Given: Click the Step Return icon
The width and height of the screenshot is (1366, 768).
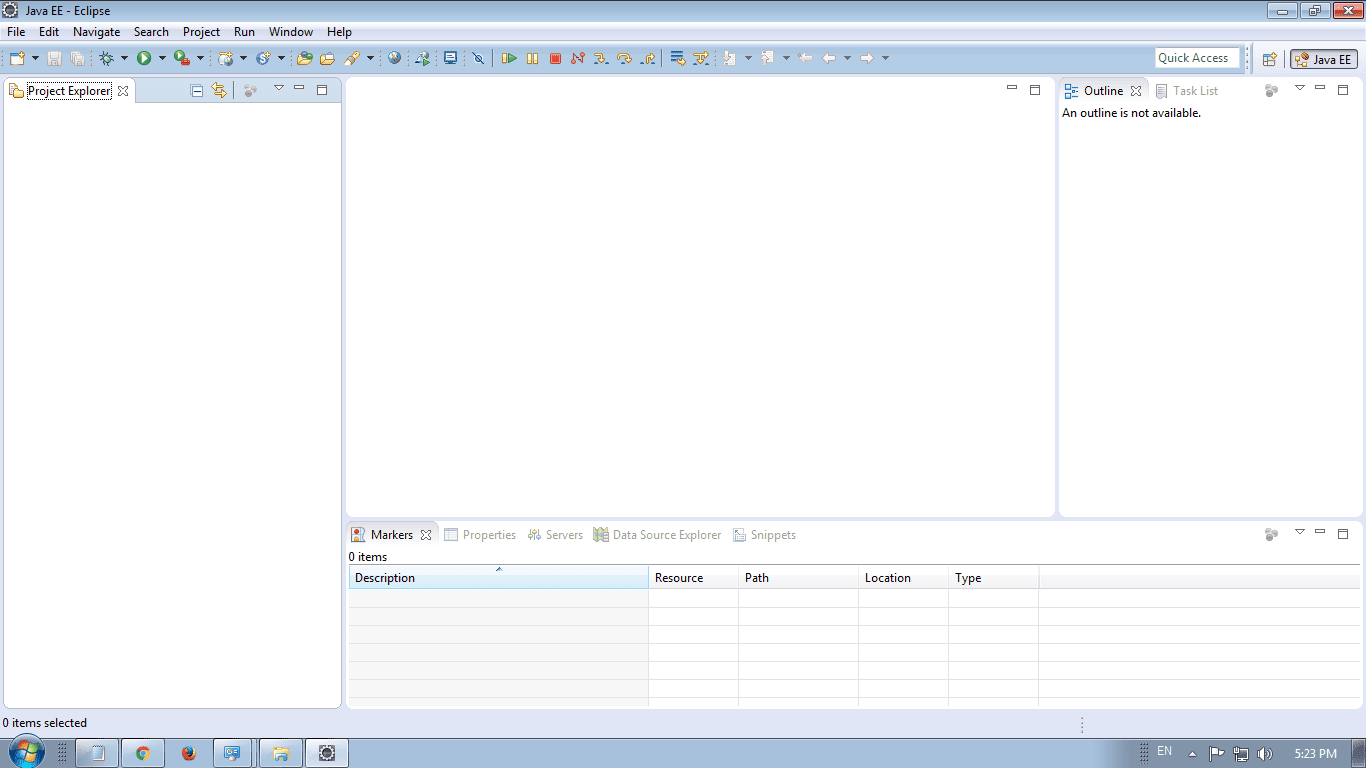Looking at the screenshot, I should point(648,58).
